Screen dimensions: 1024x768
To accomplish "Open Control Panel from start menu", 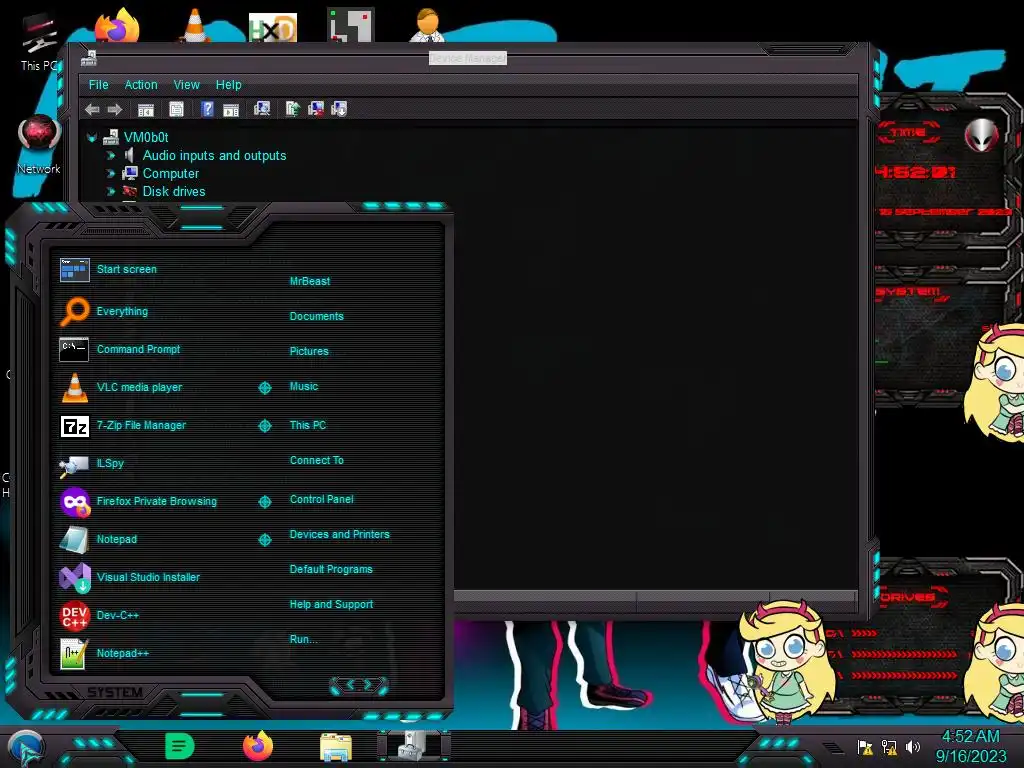I will click(x=321, y=500).
